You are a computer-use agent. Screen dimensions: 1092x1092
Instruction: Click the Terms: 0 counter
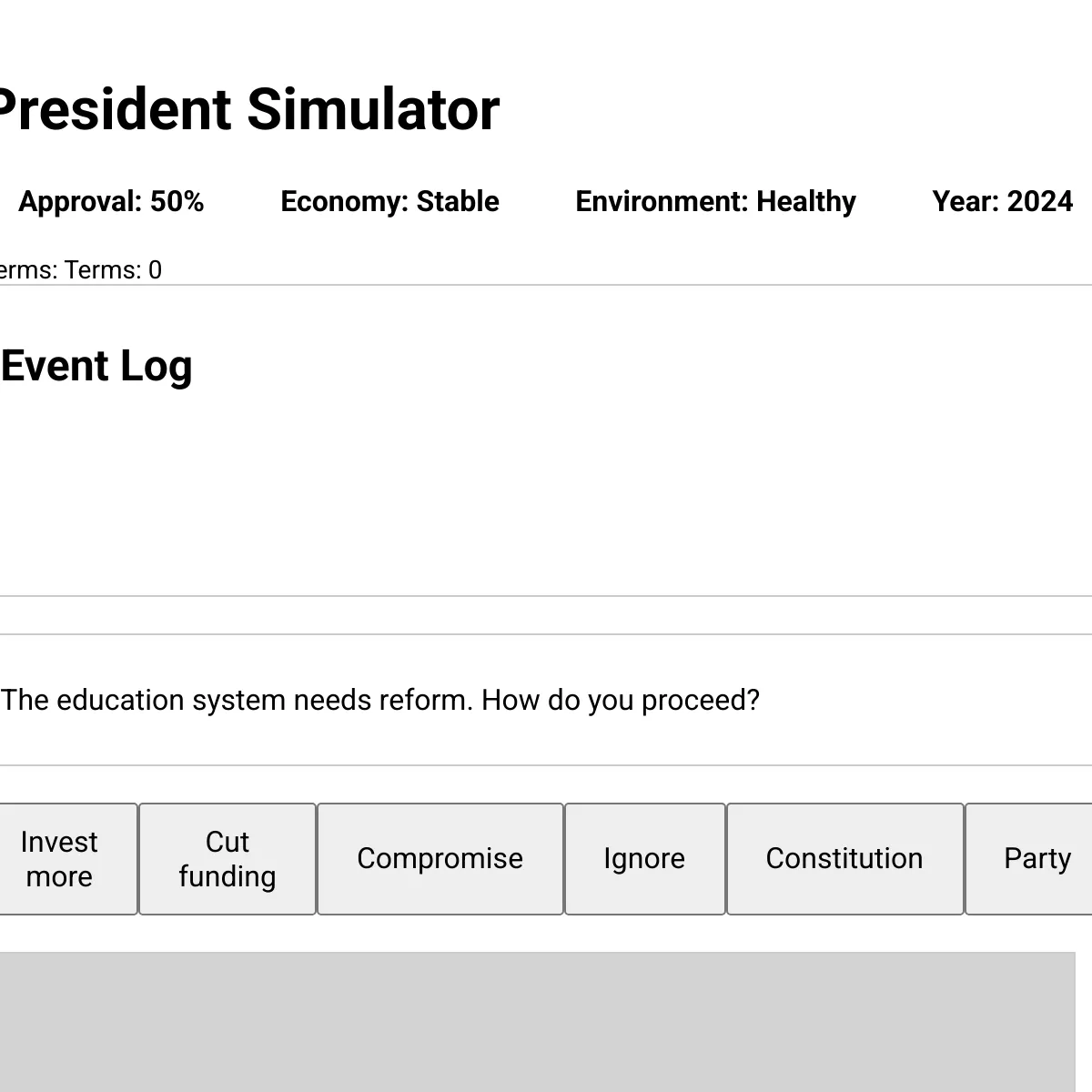113,270
